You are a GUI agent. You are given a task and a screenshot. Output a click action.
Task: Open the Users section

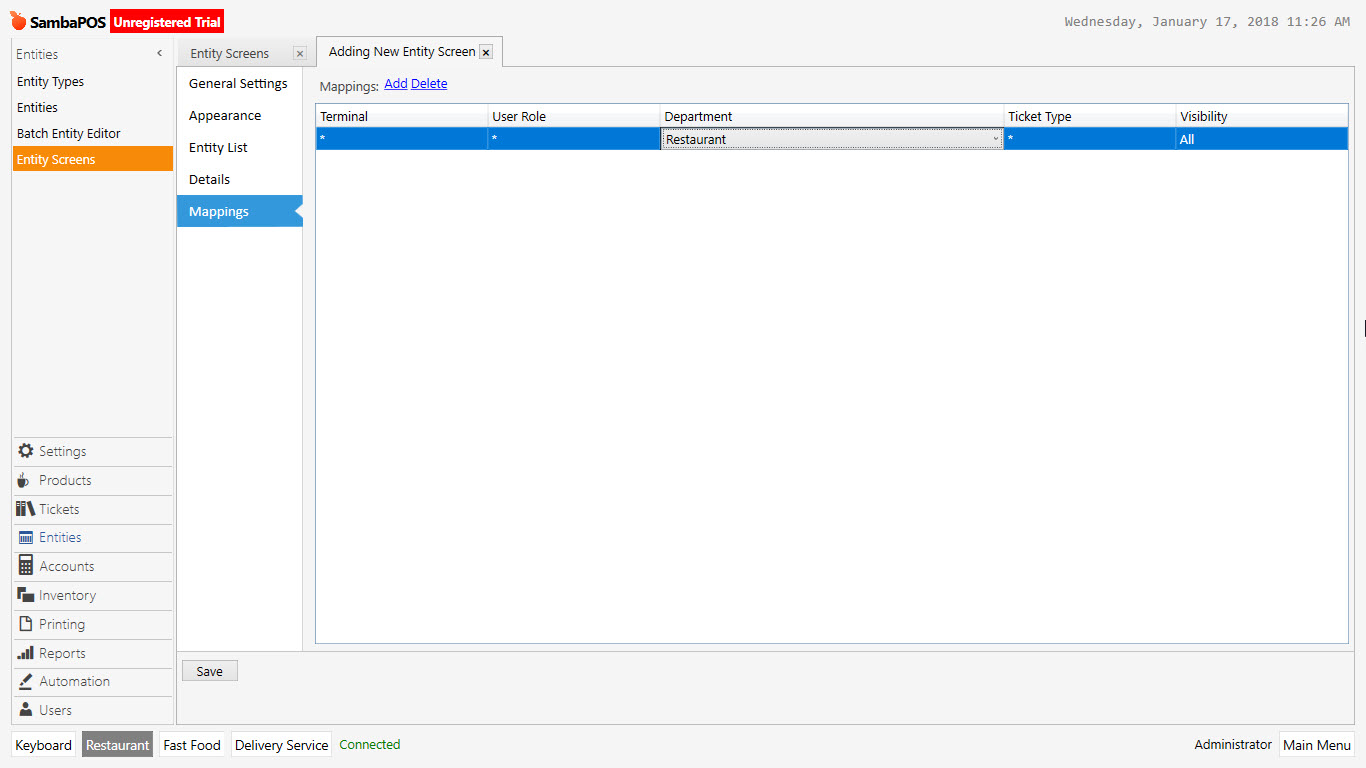tap(52, 710)
